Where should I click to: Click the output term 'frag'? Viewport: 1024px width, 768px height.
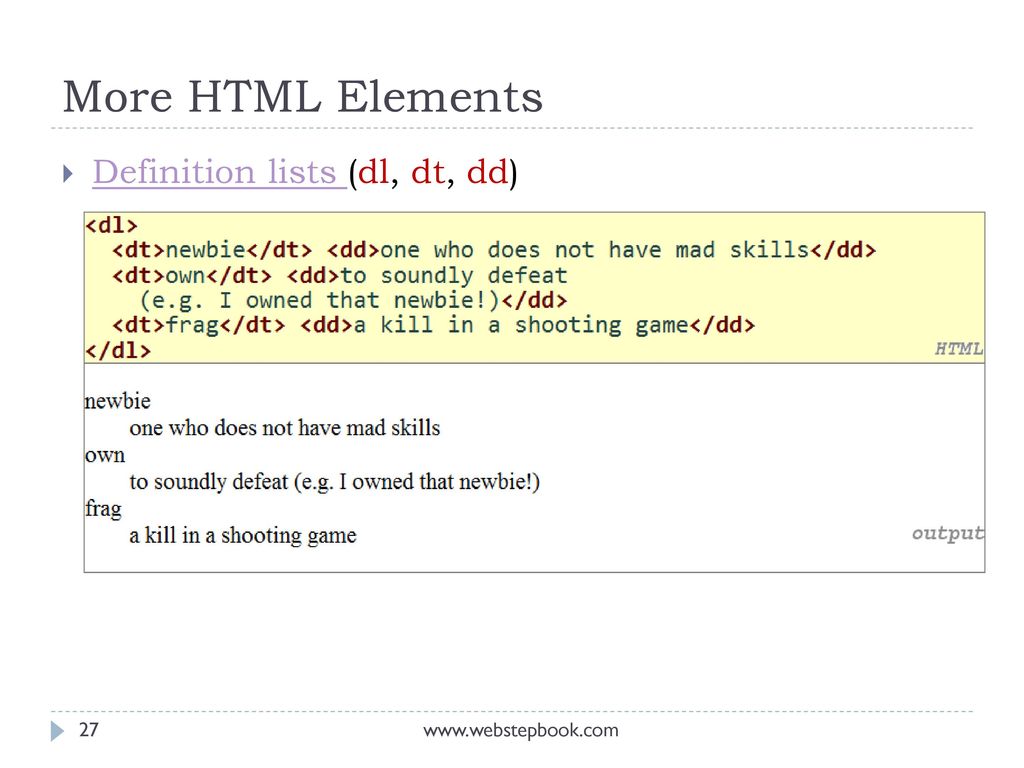pos(103,509)
